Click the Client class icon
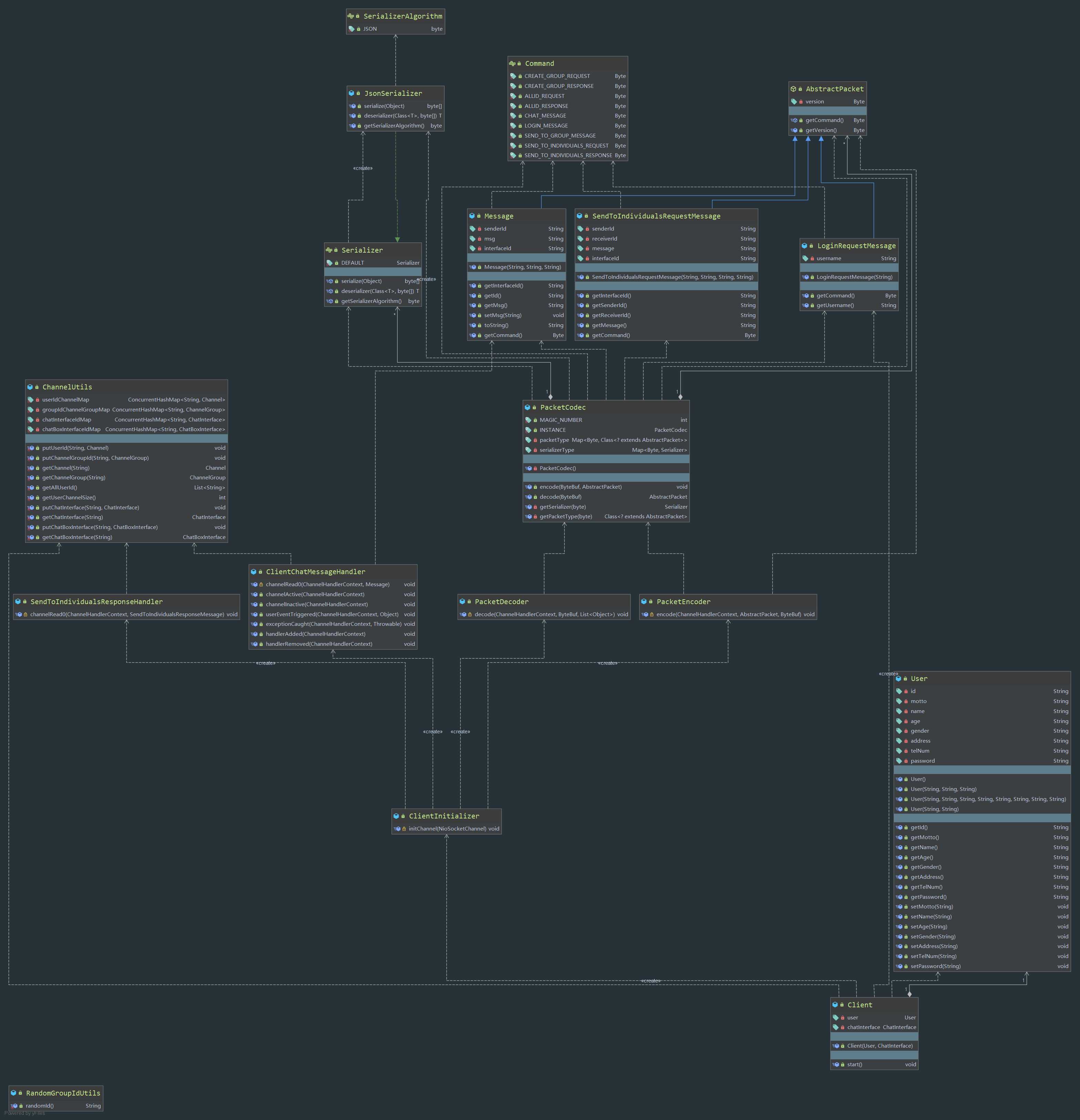The height and width of the screenshot is (1120, 1080). click(835, 1005)
